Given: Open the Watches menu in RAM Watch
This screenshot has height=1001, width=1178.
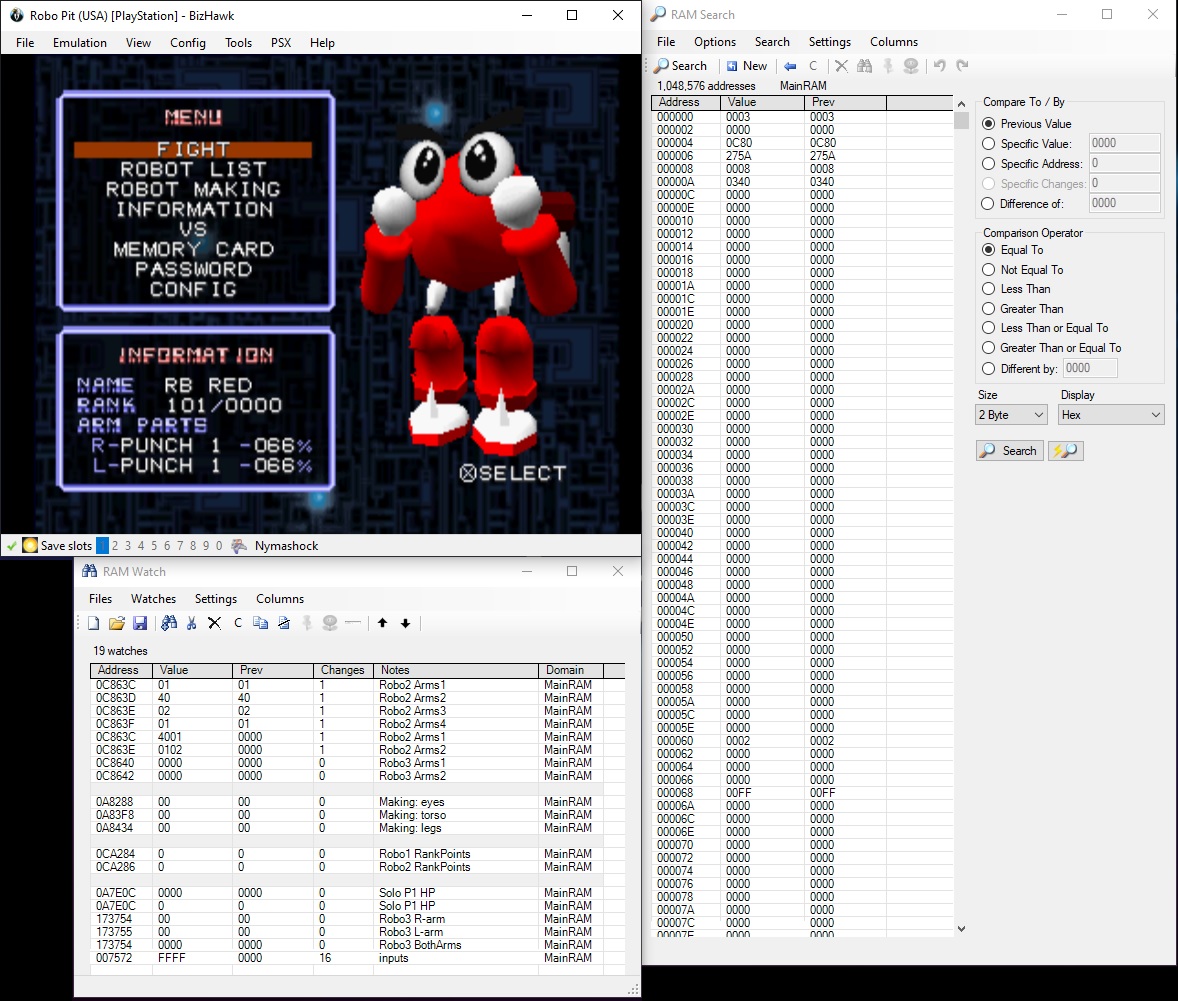Looking at the screenshot, I should (153, 599).
